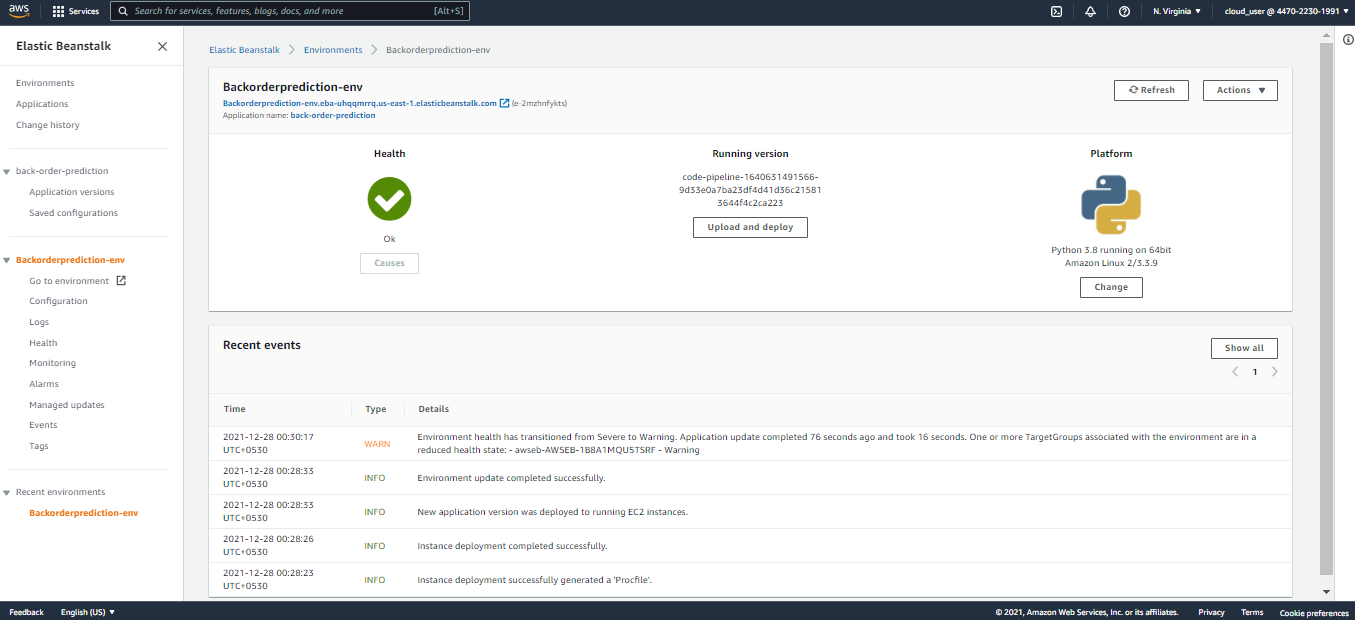The width and height of the screenshot is (1355, 620).
Task: Click the Details column header
Action: (x=433, y=409)
